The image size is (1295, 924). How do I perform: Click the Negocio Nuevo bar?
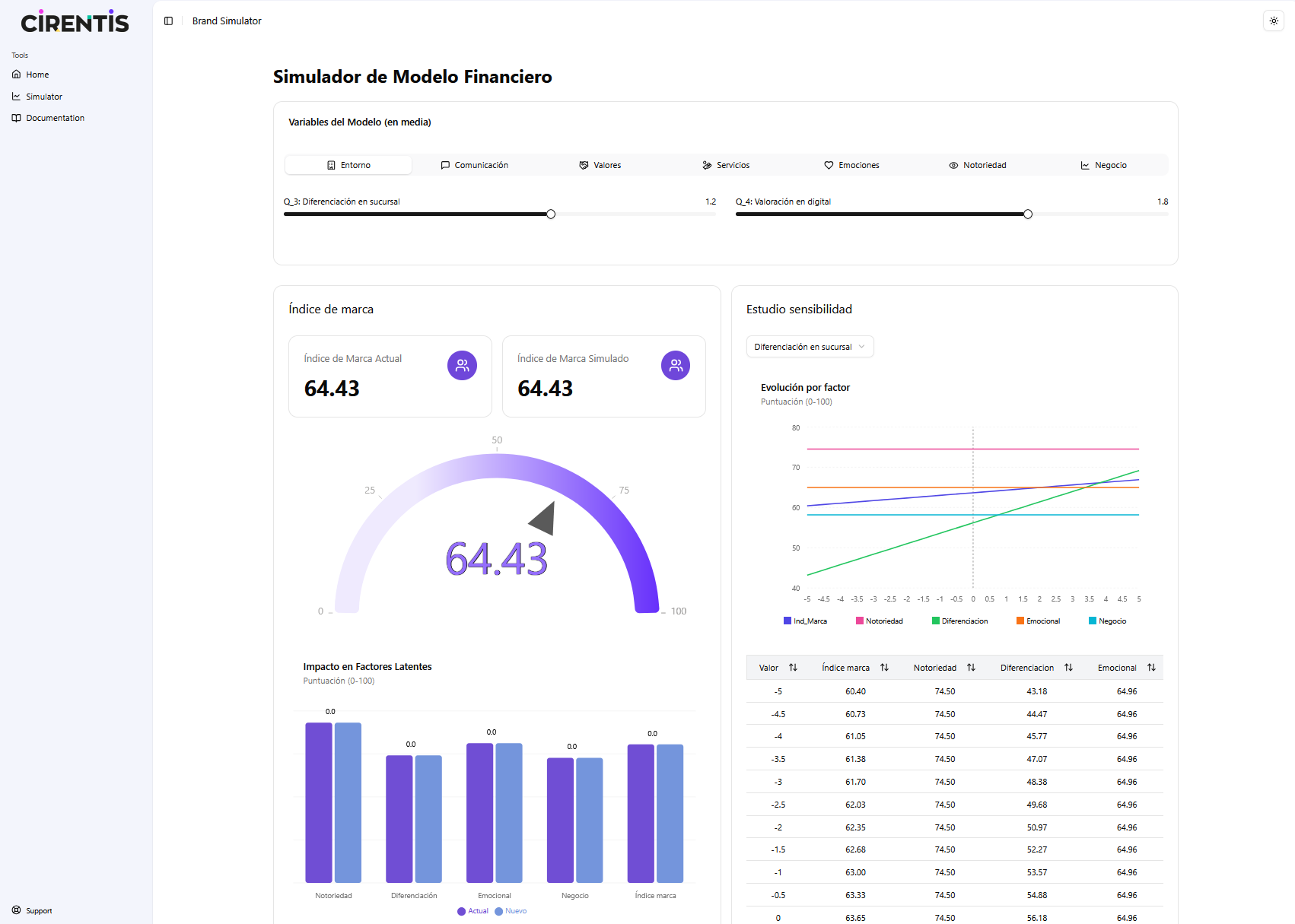point(590,821)
